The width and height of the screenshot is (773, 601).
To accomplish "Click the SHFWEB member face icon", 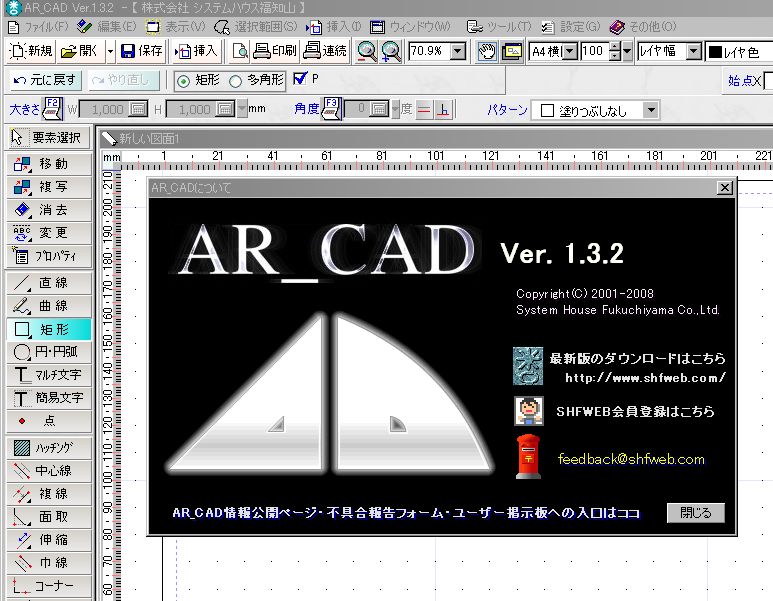I will [528, 411].
